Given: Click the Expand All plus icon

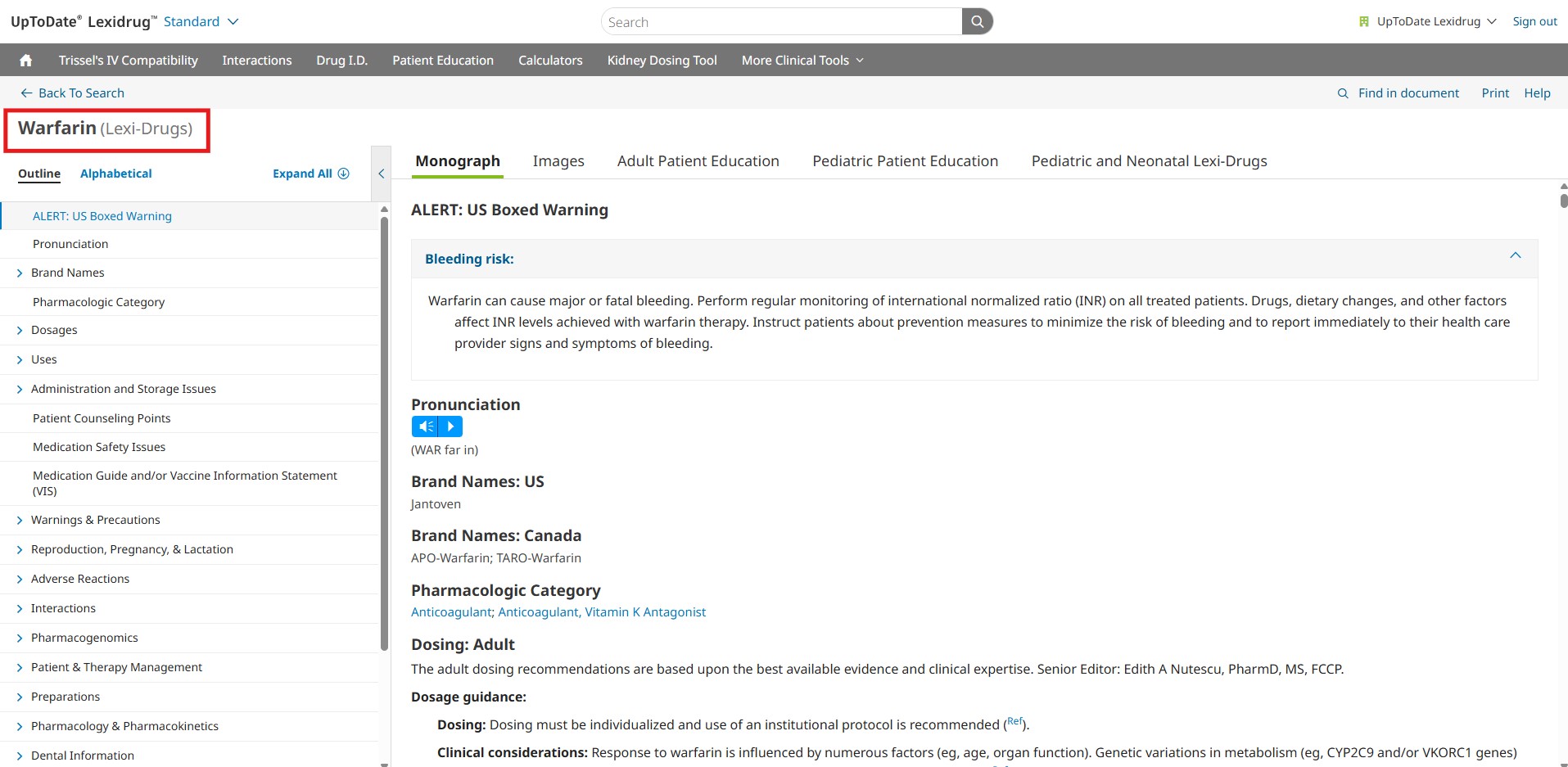Looking at the screenshot, I should 344,174.
